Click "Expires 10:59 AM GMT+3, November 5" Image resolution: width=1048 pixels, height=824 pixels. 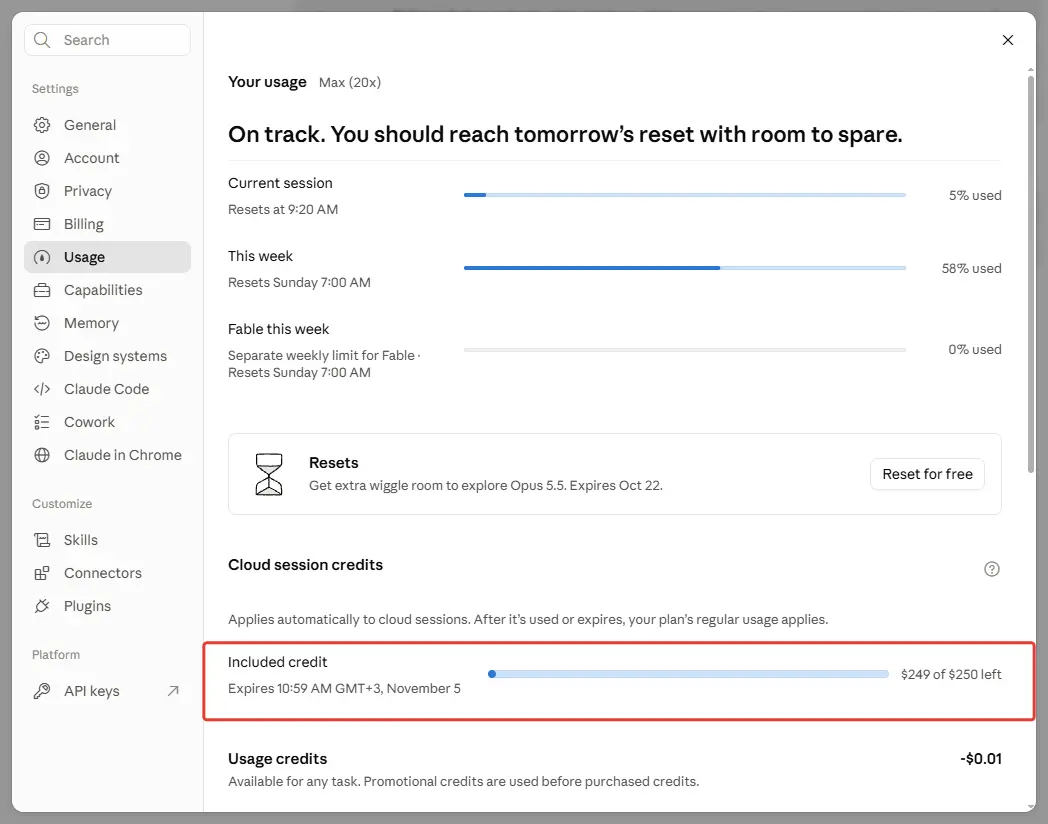344,688
